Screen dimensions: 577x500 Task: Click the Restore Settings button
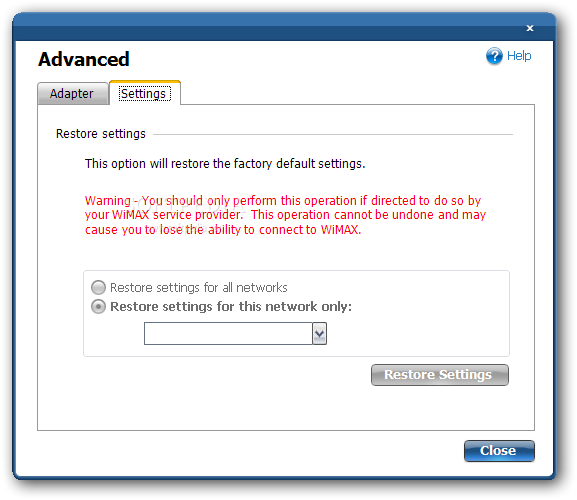(x=440, y=375)
